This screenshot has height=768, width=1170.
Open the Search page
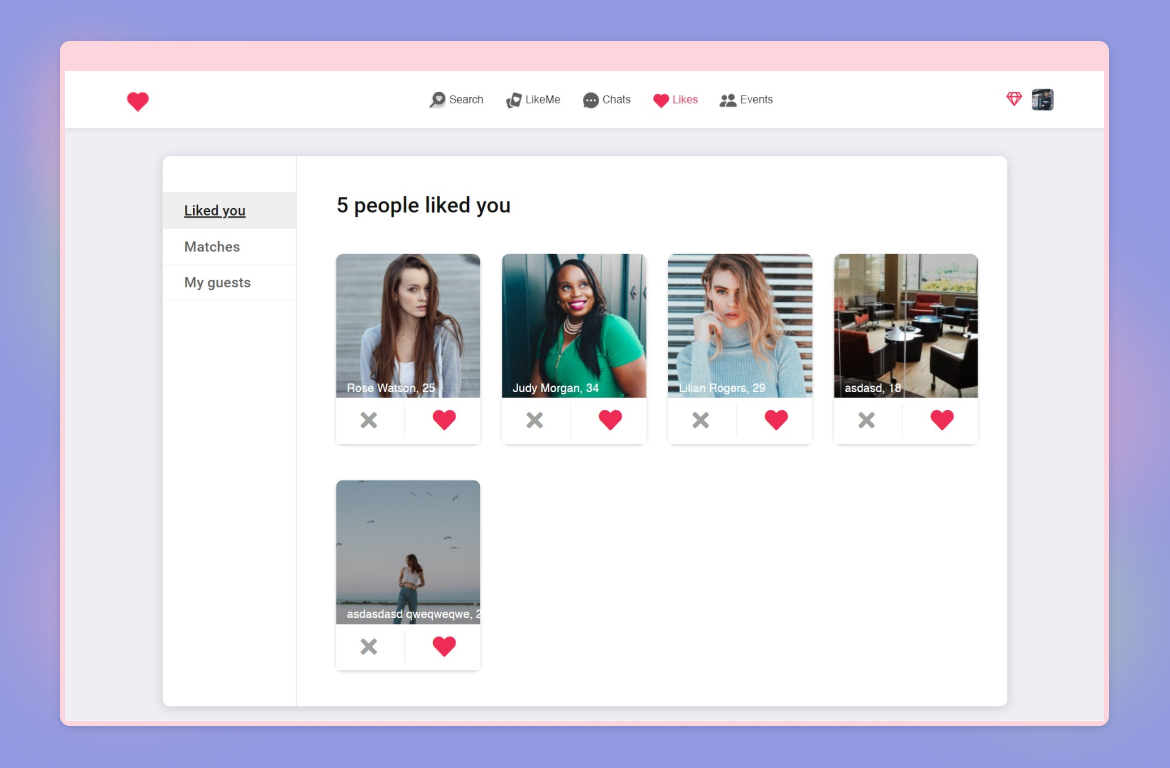point(457,100)
